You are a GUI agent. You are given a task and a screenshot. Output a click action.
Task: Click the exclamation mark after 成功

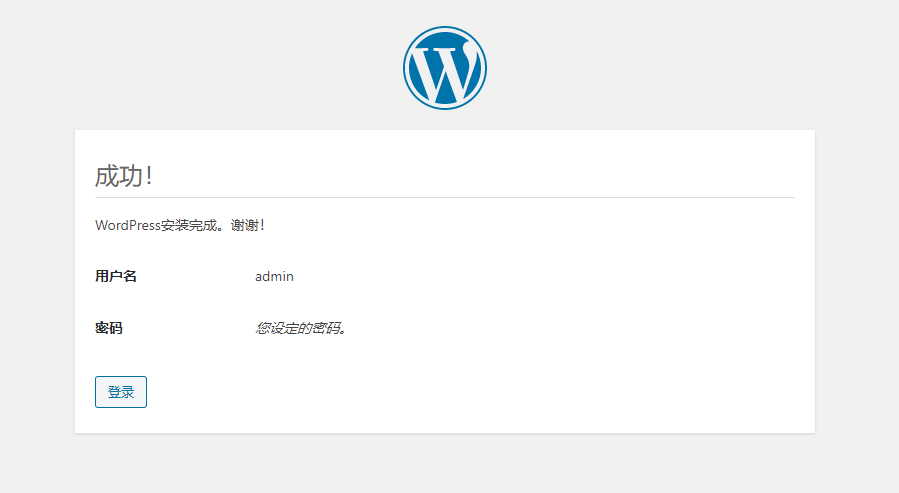pos(149,176)
